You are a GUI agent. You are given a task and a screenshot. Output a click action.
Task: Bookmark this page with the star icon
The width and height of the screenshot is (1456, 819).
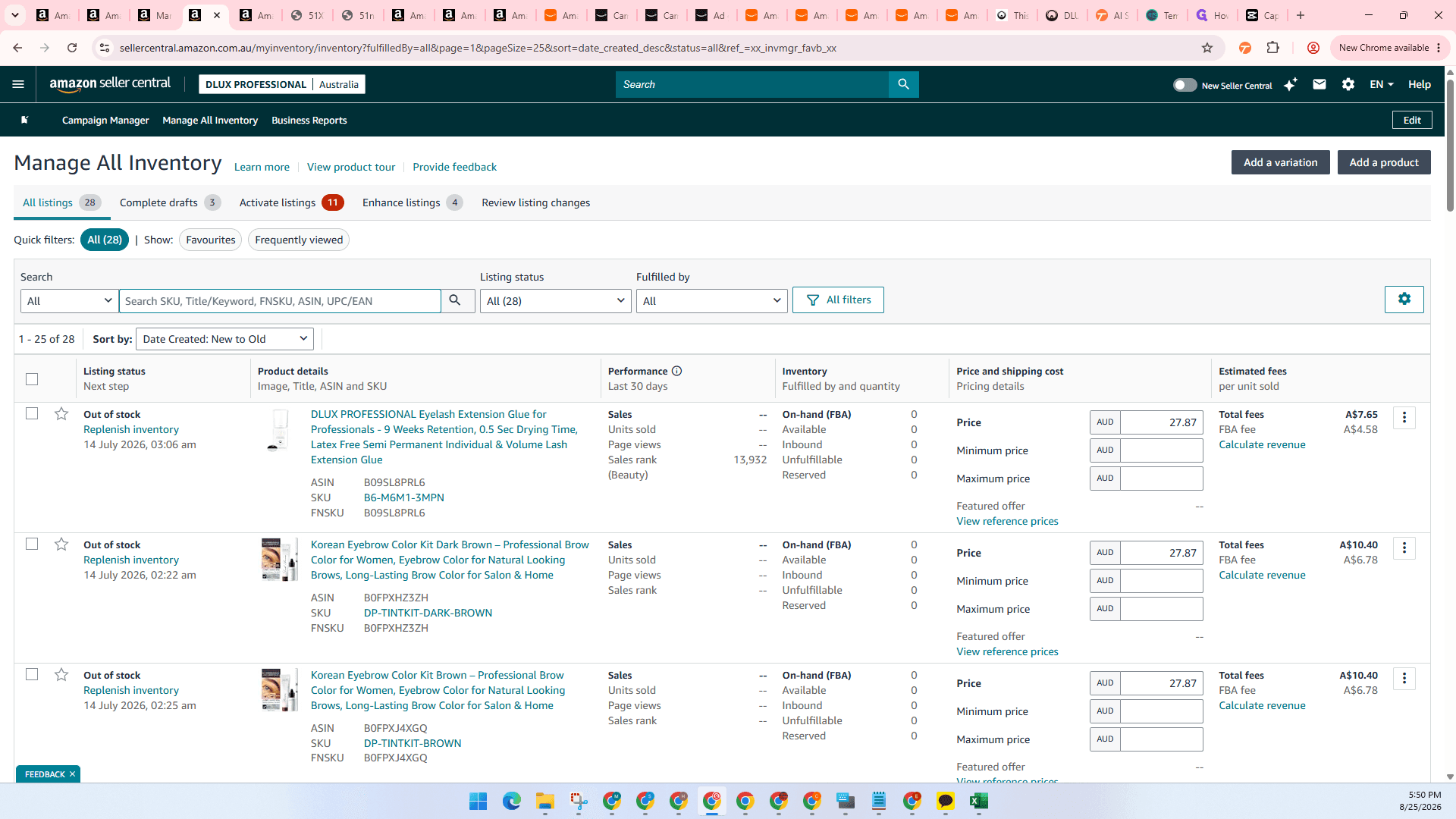(x=1207, y=48)
